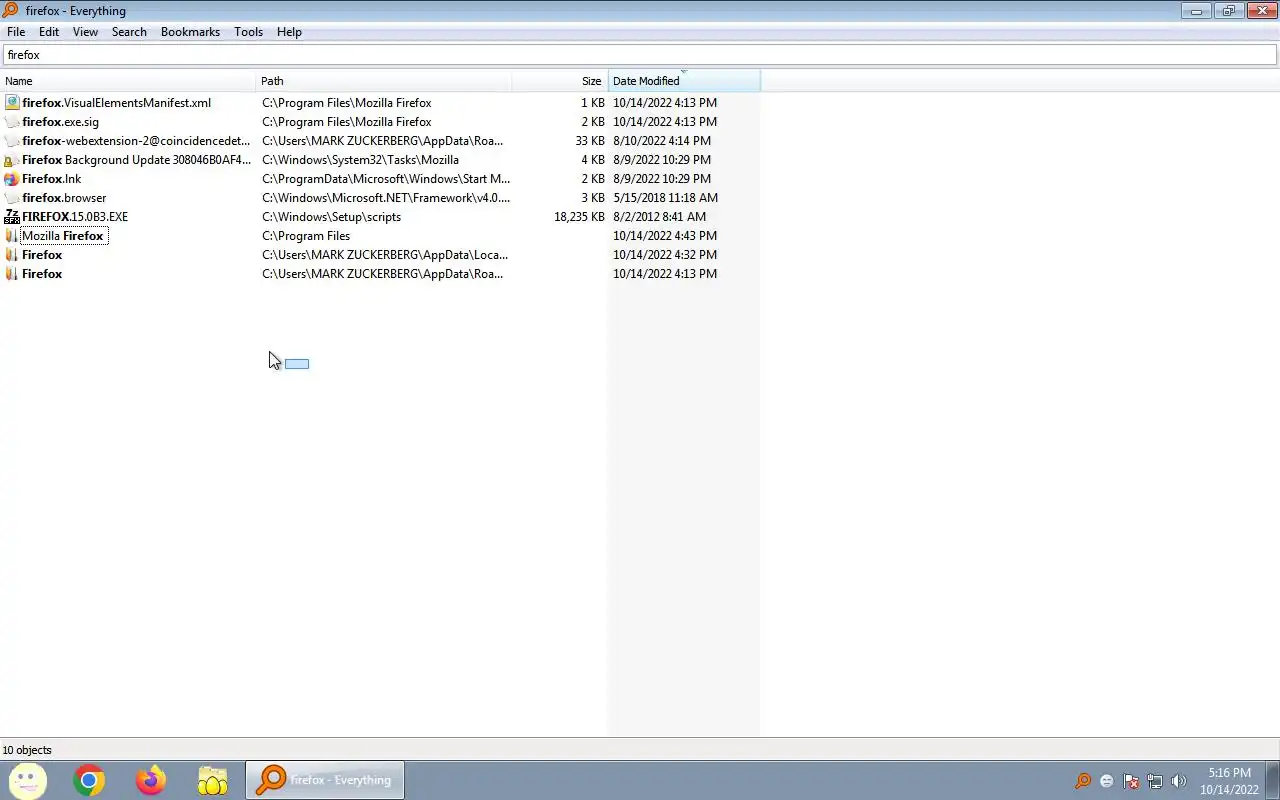Launch Firefox from the taskbar
Screen dimensions: 1280x800
[x=151, y=780]
